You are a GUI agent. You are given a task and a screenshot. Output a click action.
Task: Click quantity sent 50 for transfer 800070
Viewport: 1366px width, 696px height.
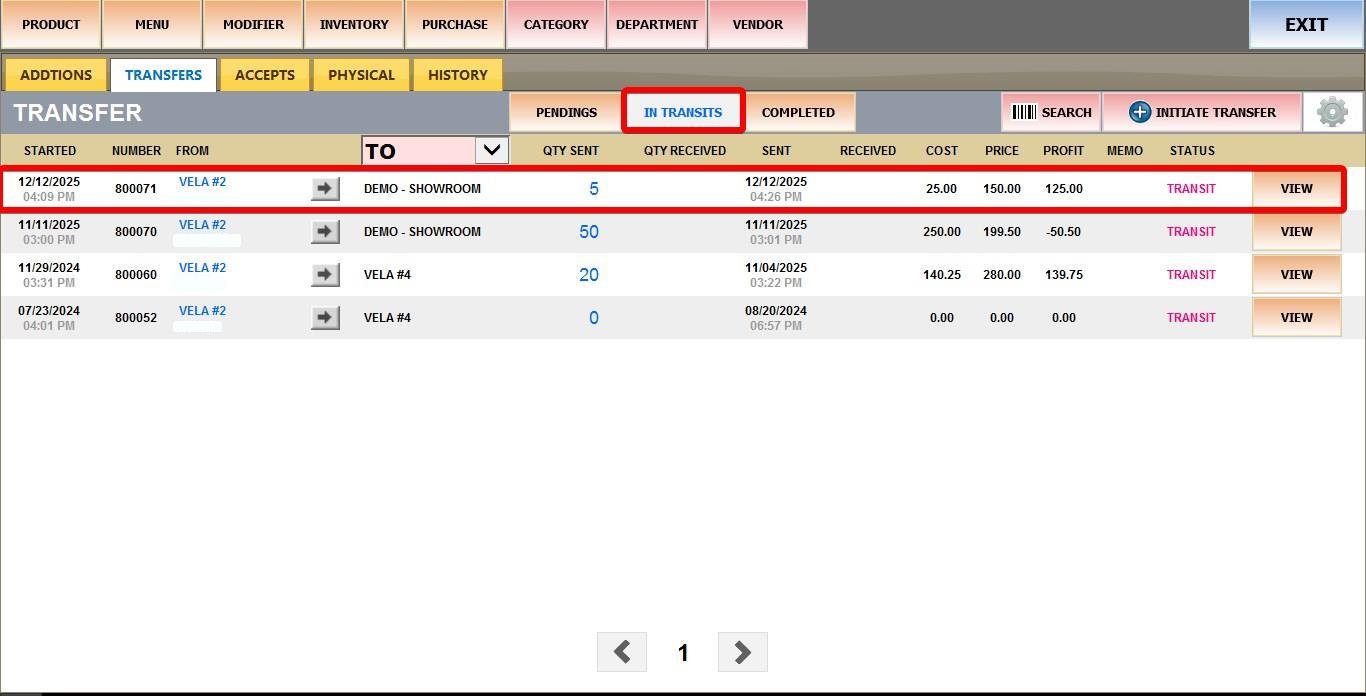pyautogui.click(x=589, y=232)
